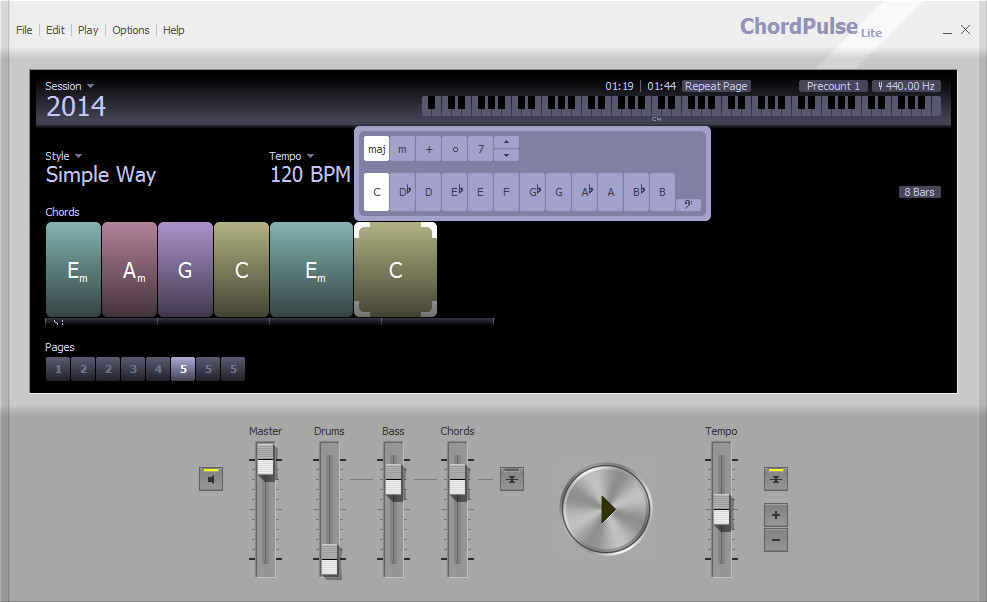Select the wider second Em chord block

tap(312, 270)
